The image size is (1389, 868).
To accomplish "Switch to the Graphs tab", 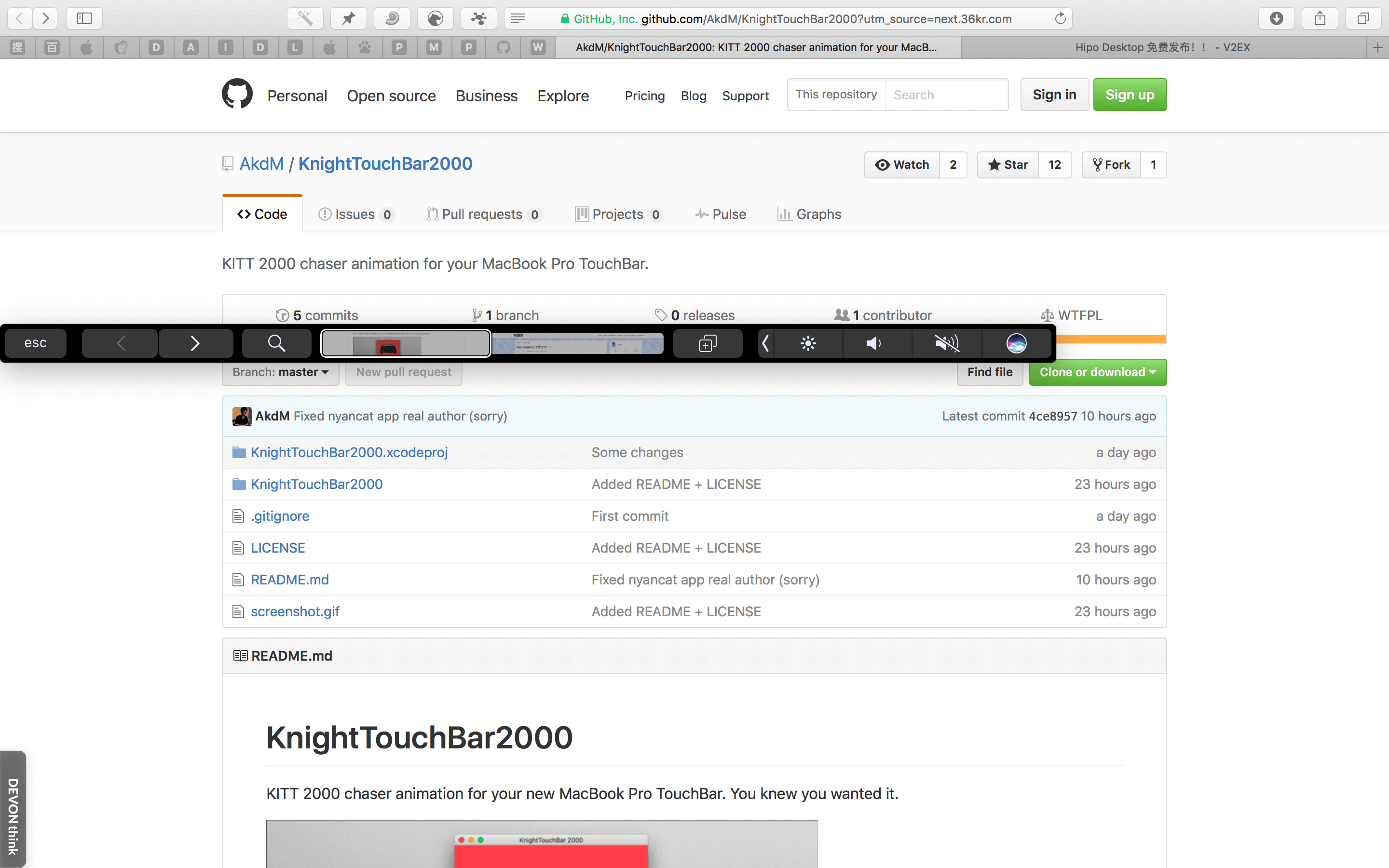I will click(x=809, y=214).
